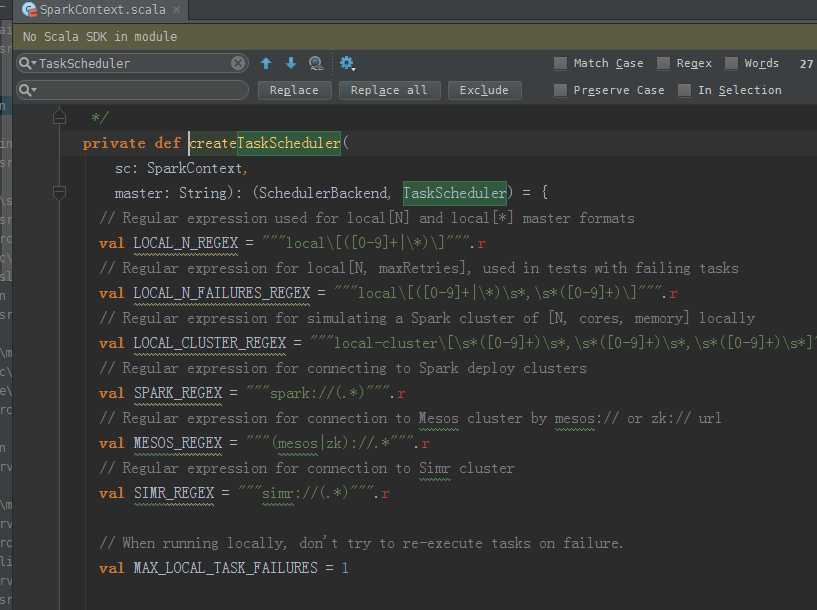Go to previous occurrence arrow
The height and width of the screenshot is (610, 817).
pos(266,63)
